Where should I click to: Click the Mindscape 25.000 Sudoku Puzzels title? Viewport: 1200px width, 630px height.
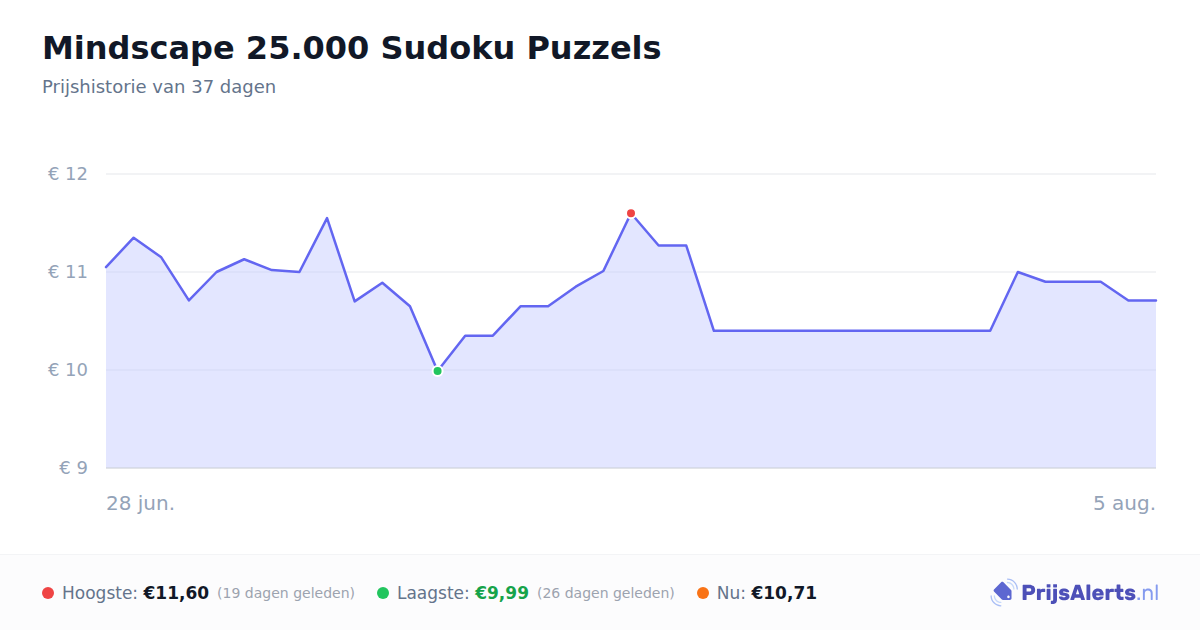click(352, 48)
